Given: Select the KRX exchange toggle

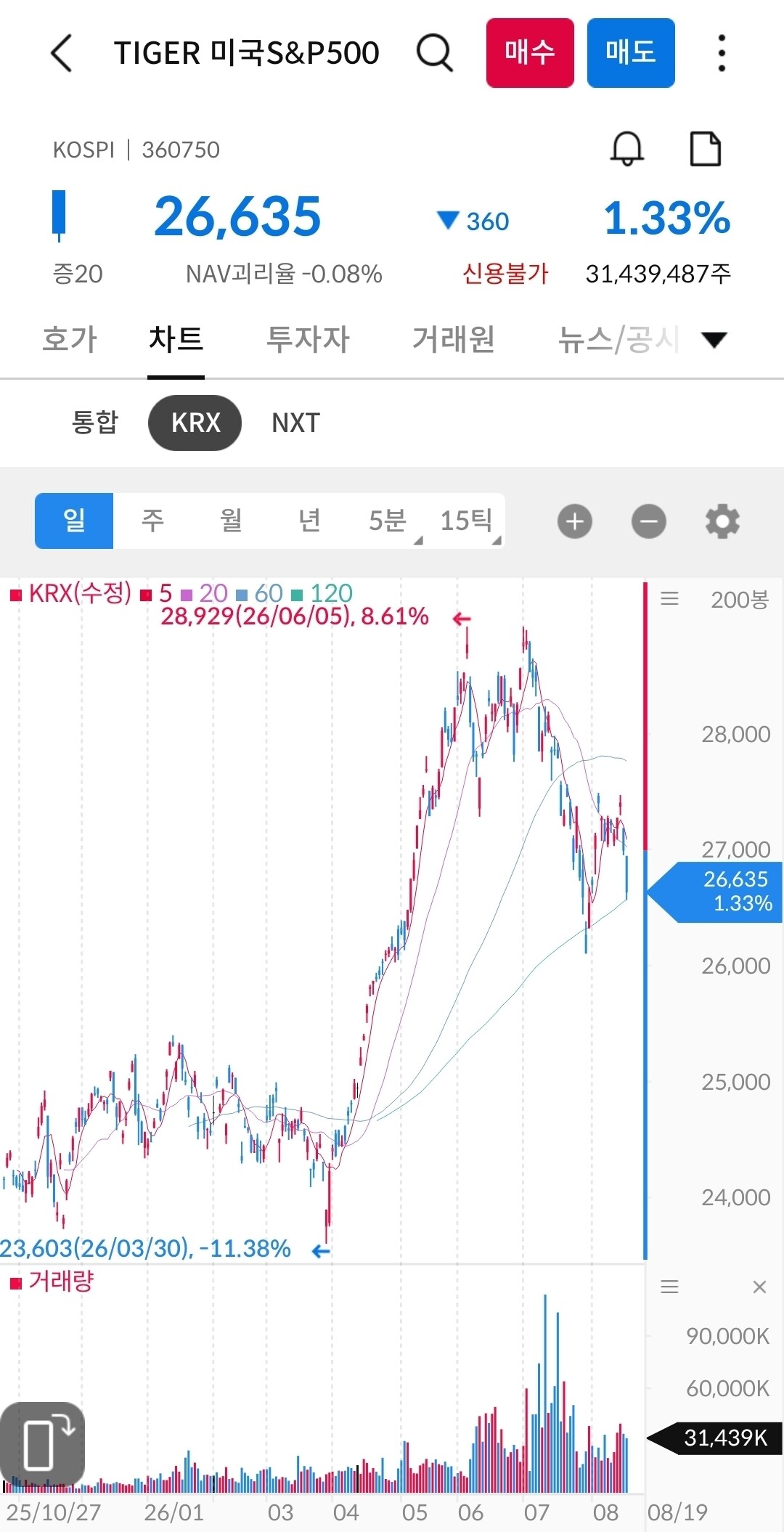Looking at the screenshot, I should click(x=195, y=423).
